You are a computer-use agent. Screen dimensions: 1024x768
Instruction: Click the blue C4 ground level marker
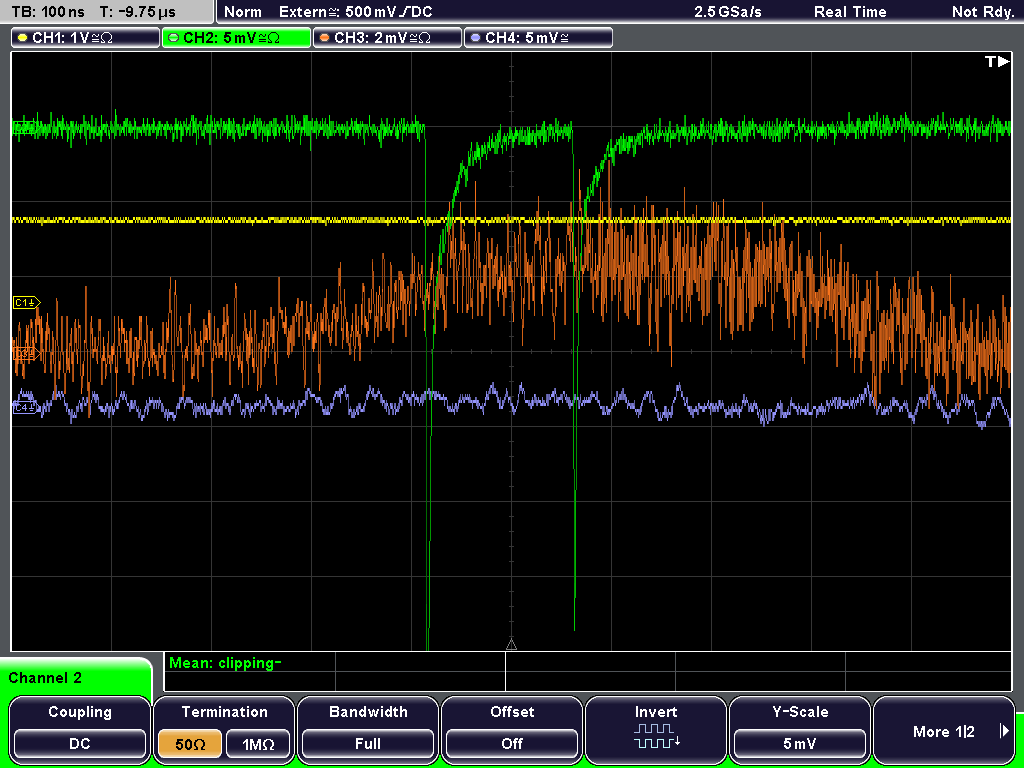(x=25, y=408)
